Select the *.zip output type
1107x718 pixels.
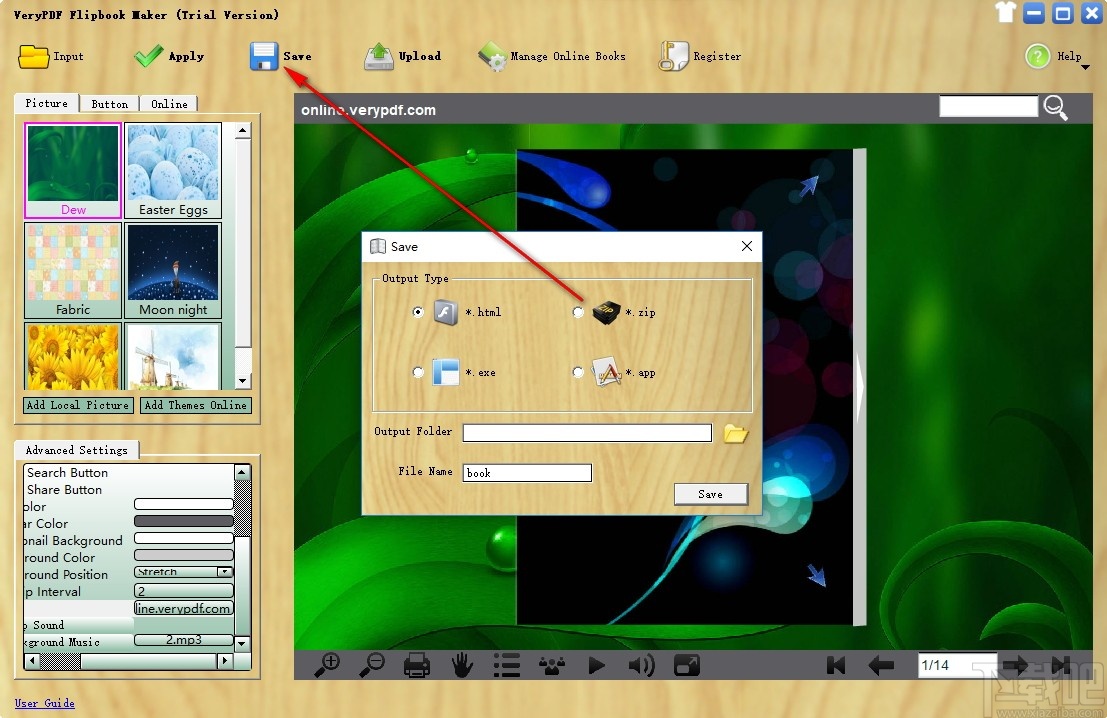(577, 312)
